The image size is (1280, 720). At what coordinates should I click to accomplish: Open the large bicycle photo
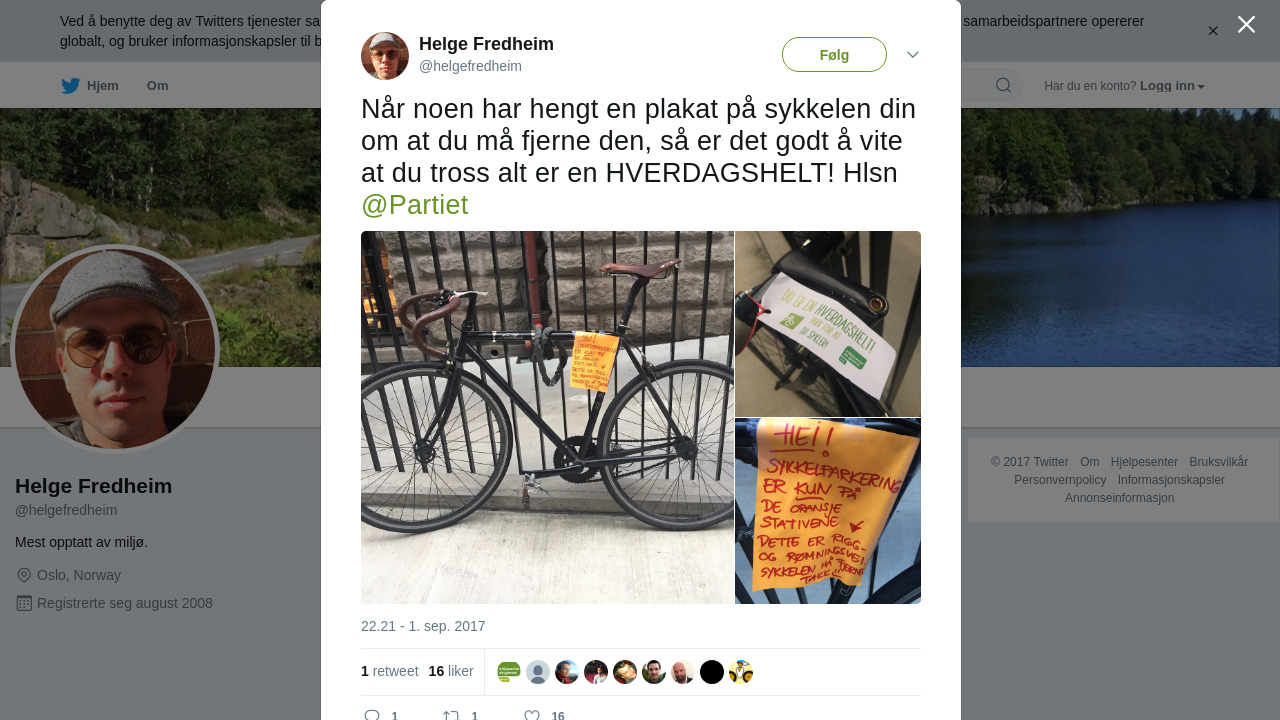[x=547, y=417]
